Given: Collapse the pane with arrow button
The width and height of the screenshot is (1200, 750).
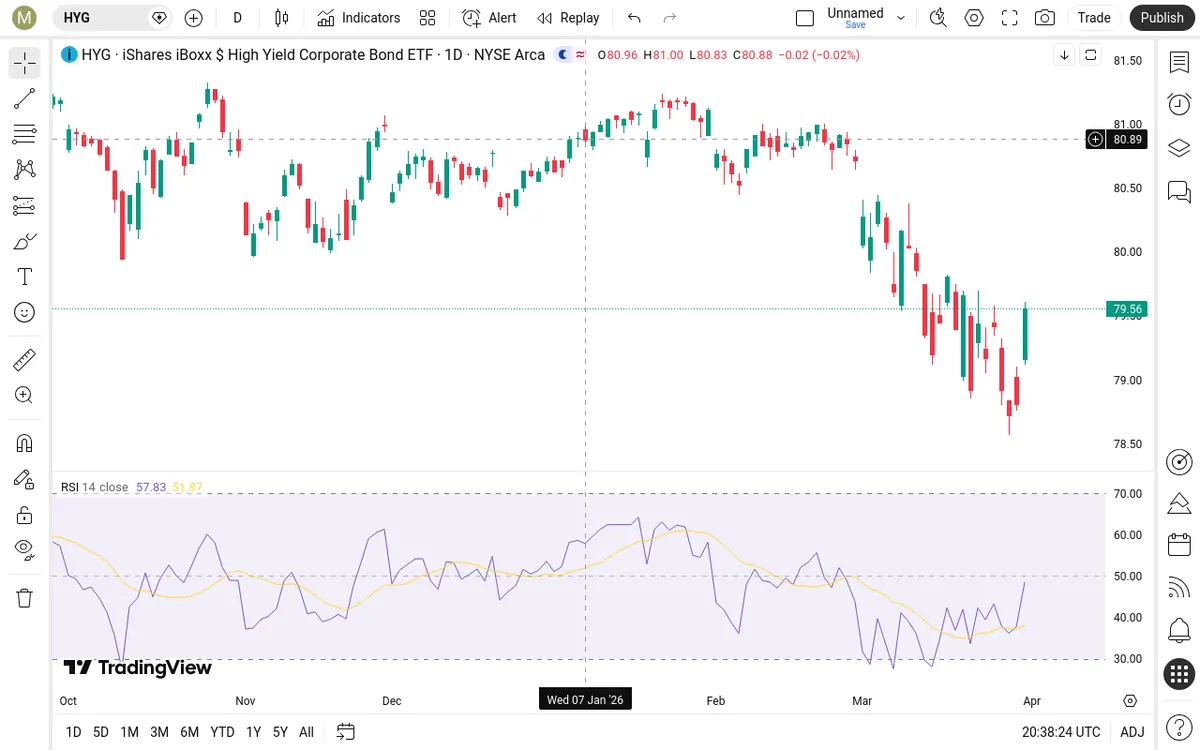Looking at the screenshot, I should pos(1064,55).
